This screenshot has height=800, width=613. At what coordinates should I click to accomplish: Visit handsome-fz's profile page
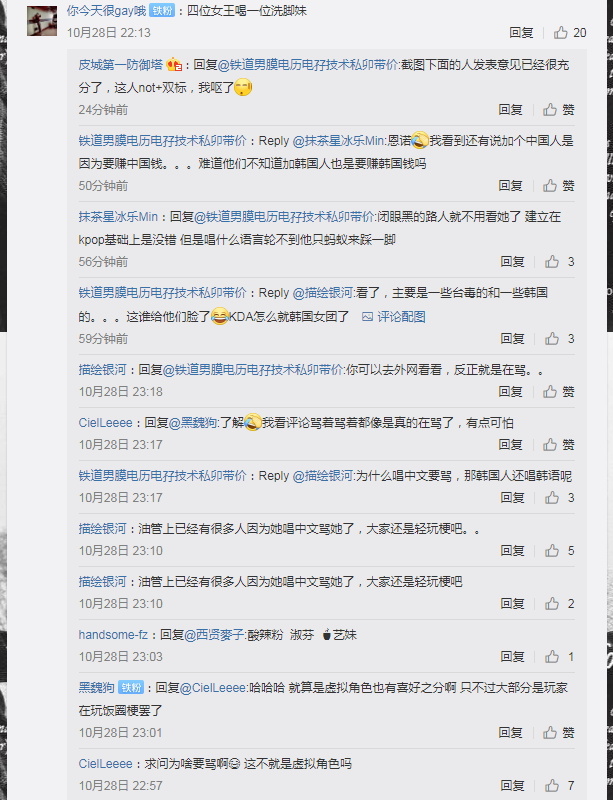coord(113,635)
